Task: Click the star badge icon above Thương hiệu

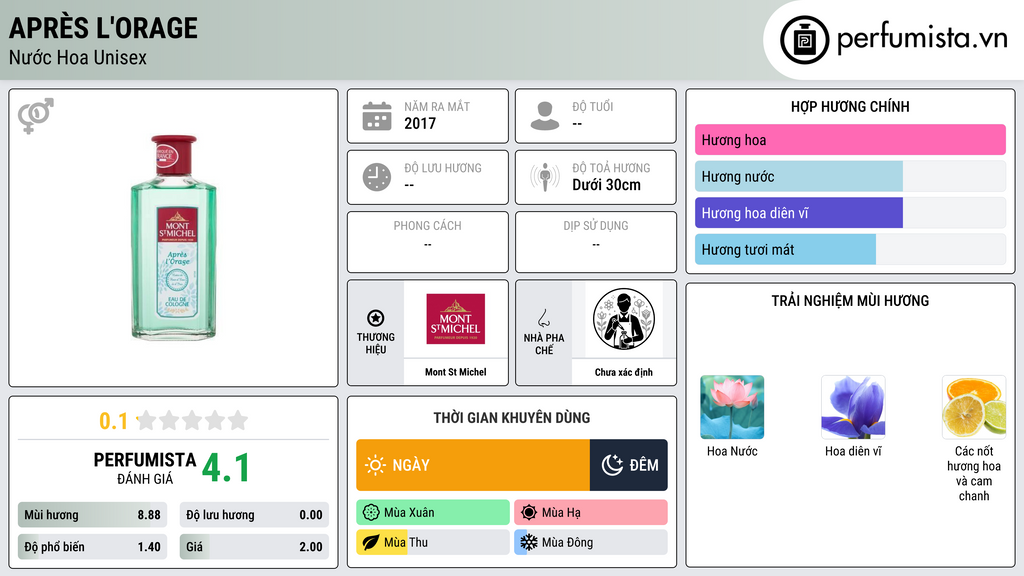Action: [x=376, y=318]
